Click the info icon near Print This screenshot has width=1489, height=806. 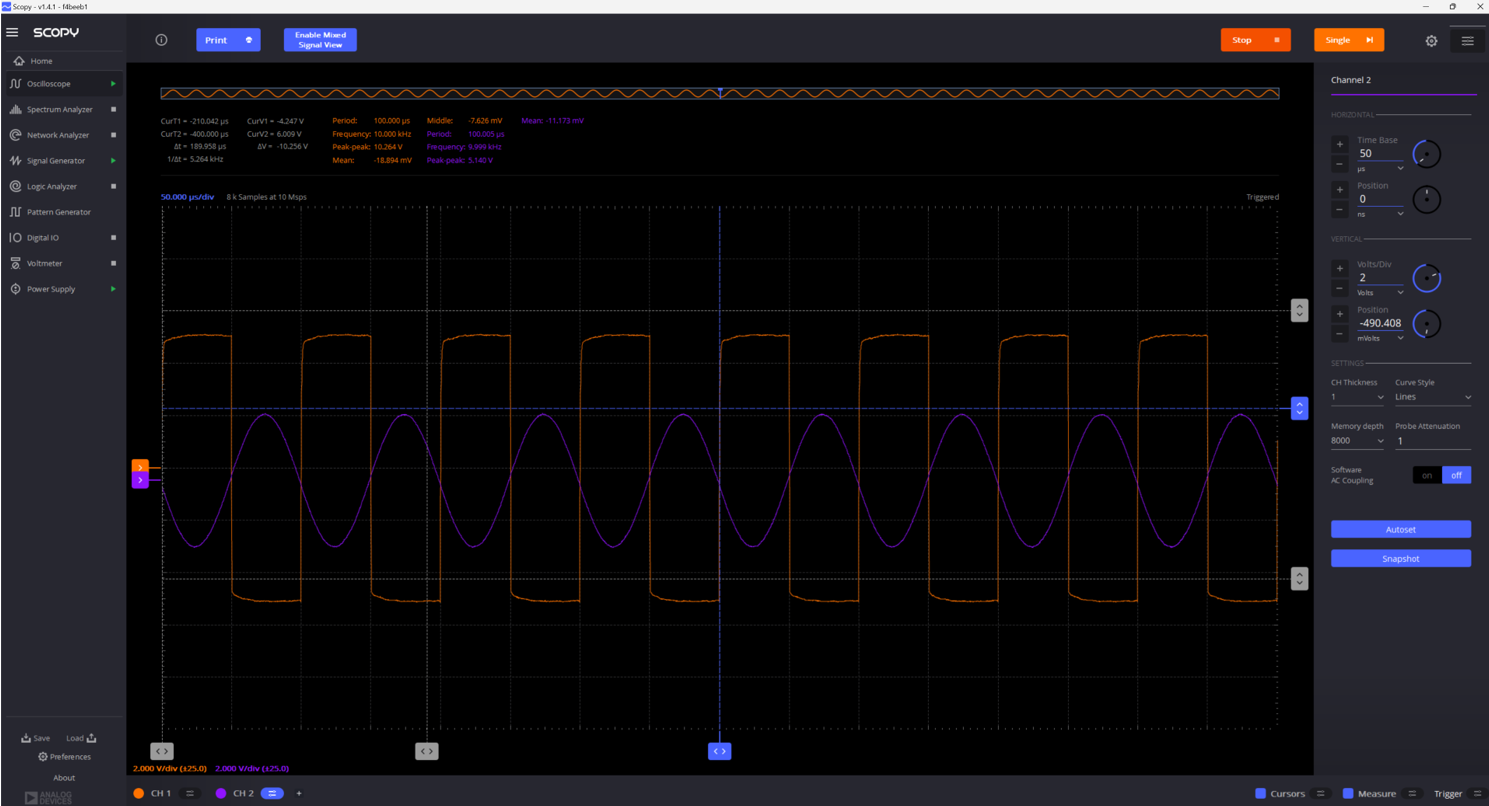(x=161, y=40)
